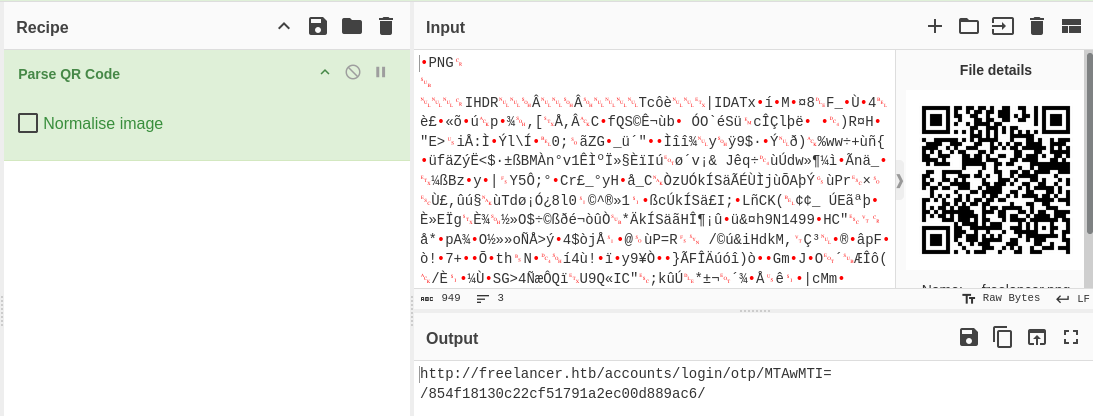
Task: Load a recipe via the folder icon
Action: tap(352, 26)
